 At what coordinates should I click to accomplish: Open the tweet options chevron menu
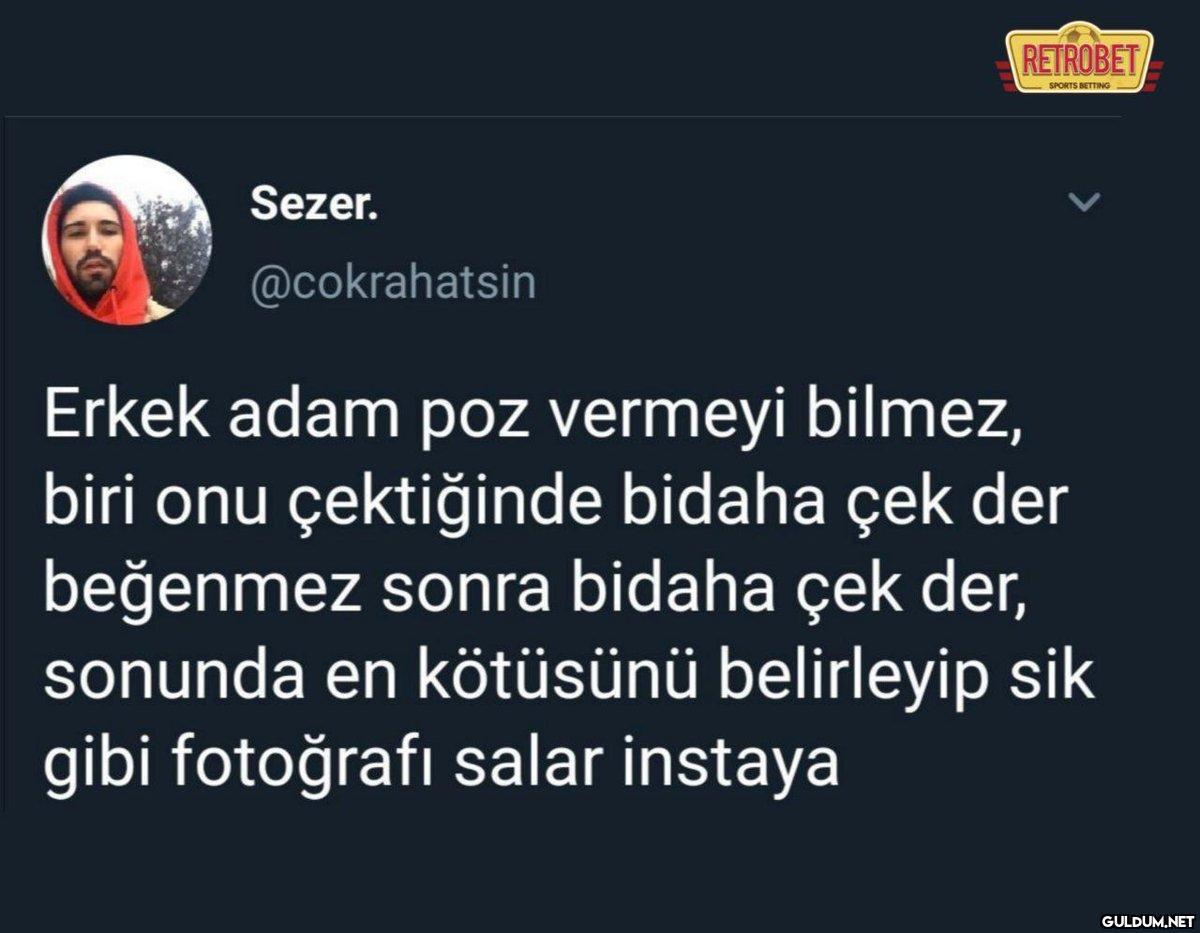[1084, 203]
